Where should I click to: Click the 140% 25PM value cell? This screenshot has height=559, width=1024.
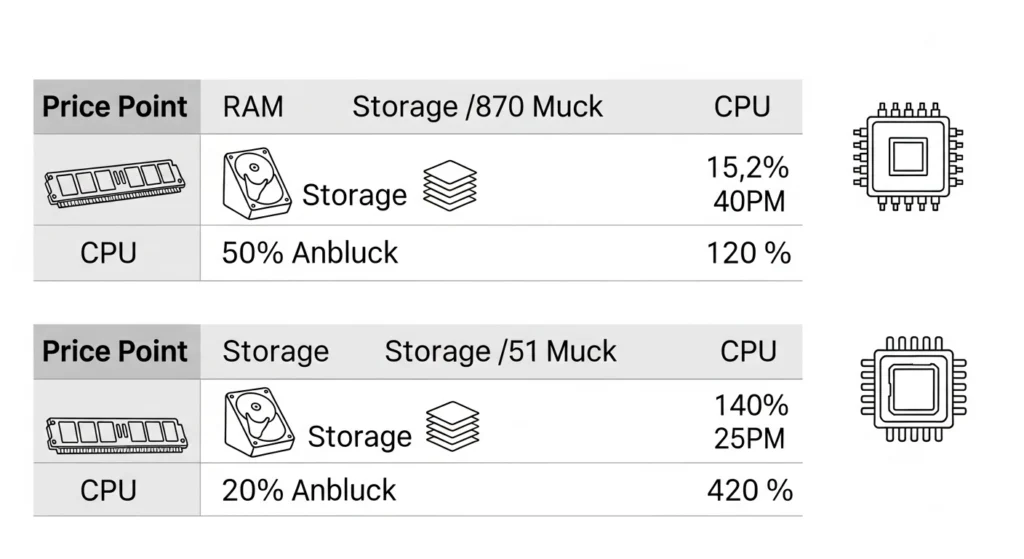tap(750, 421)
